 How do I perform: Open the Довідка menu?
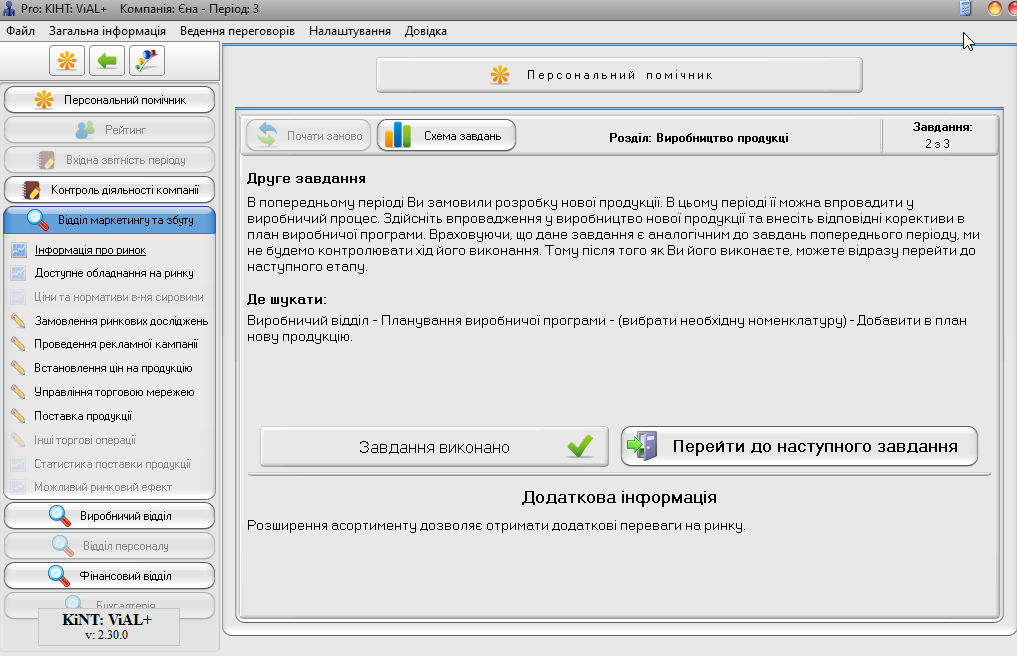(x=425, y=31)
